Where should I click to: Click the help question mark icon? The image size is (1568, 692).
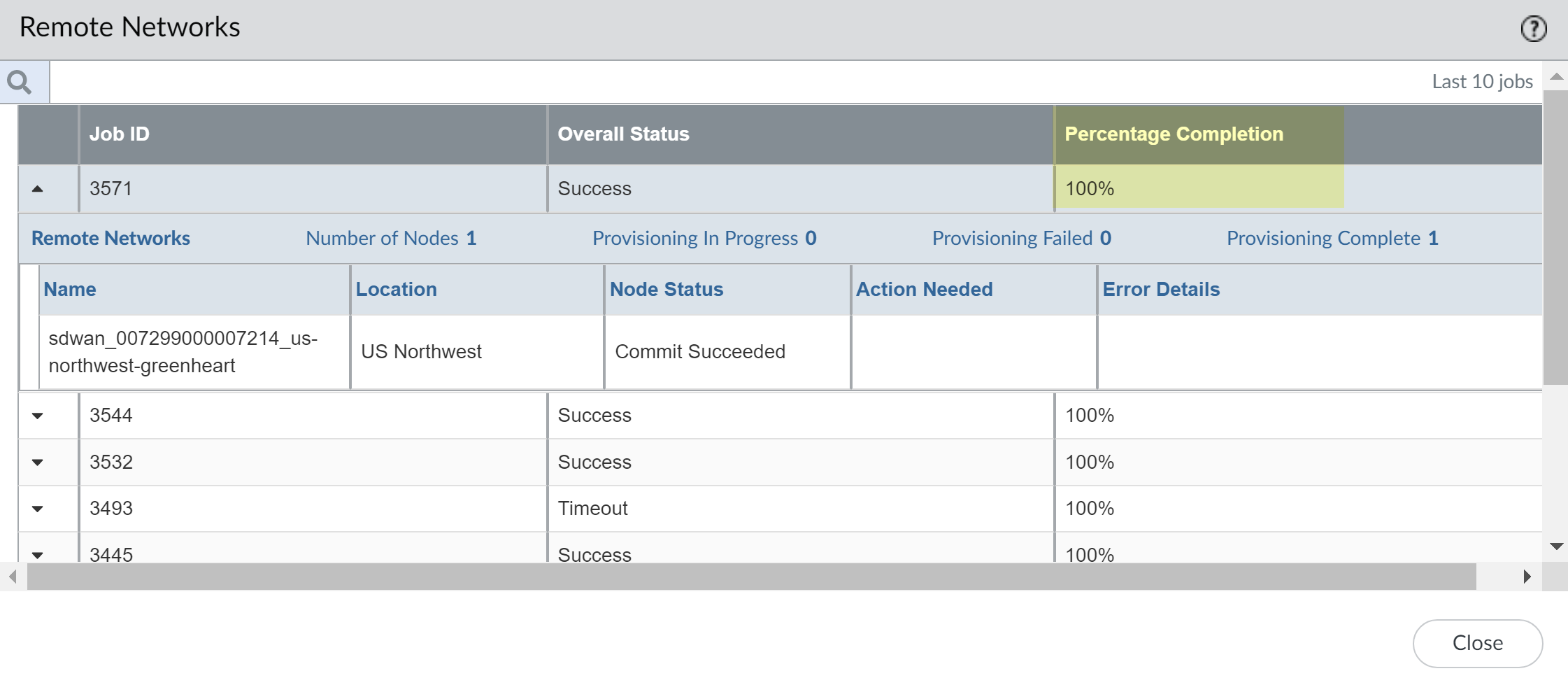(1533, 29)
